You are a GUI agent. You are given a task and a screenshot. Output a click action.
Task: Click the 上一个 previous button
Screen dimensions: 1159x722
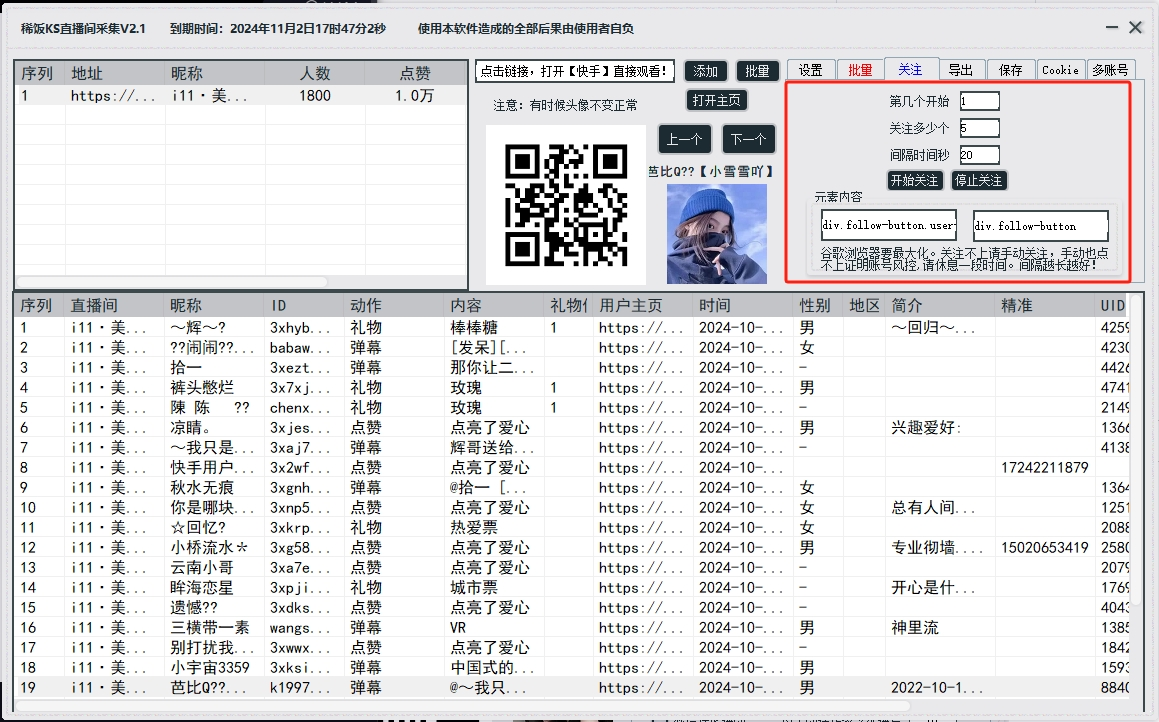684,139
